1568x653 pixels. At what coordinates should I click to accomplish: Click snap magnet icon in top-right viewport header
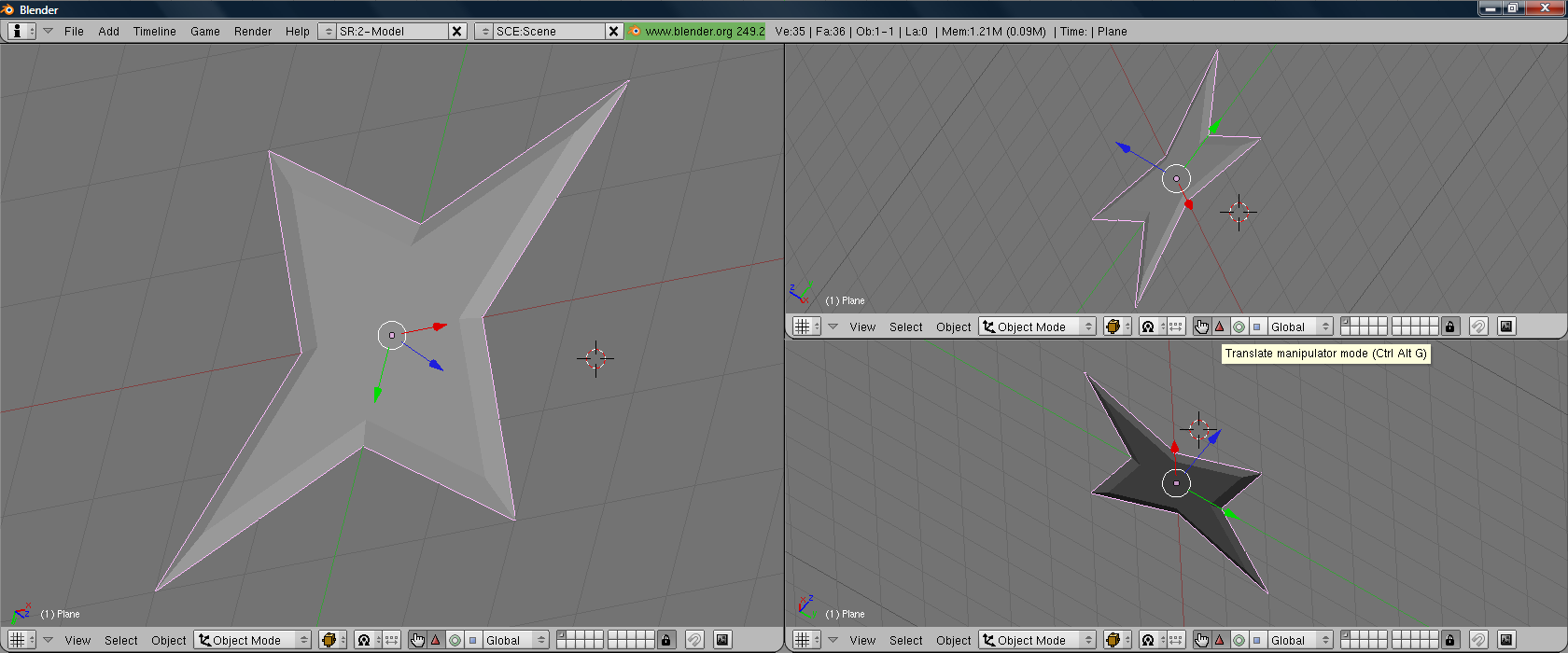pyautogui.click(x=1479, y=326)
